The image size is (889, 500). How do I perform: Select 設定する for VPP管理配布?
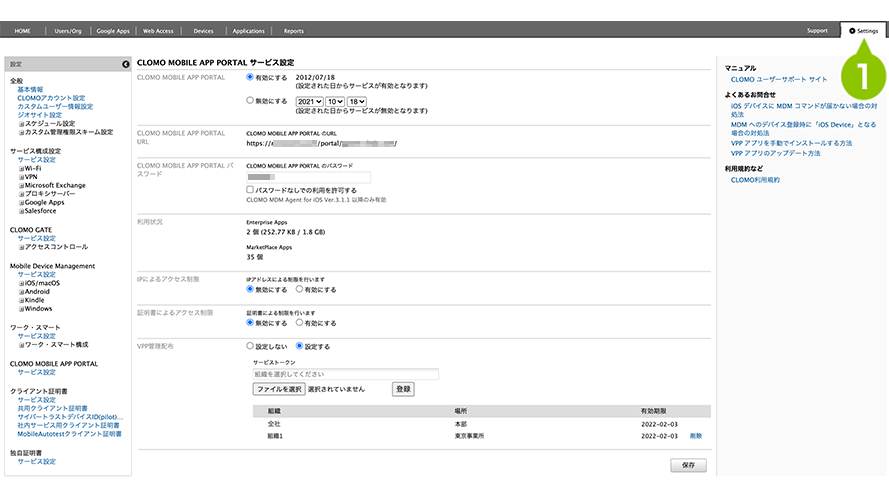pos(299,346)
